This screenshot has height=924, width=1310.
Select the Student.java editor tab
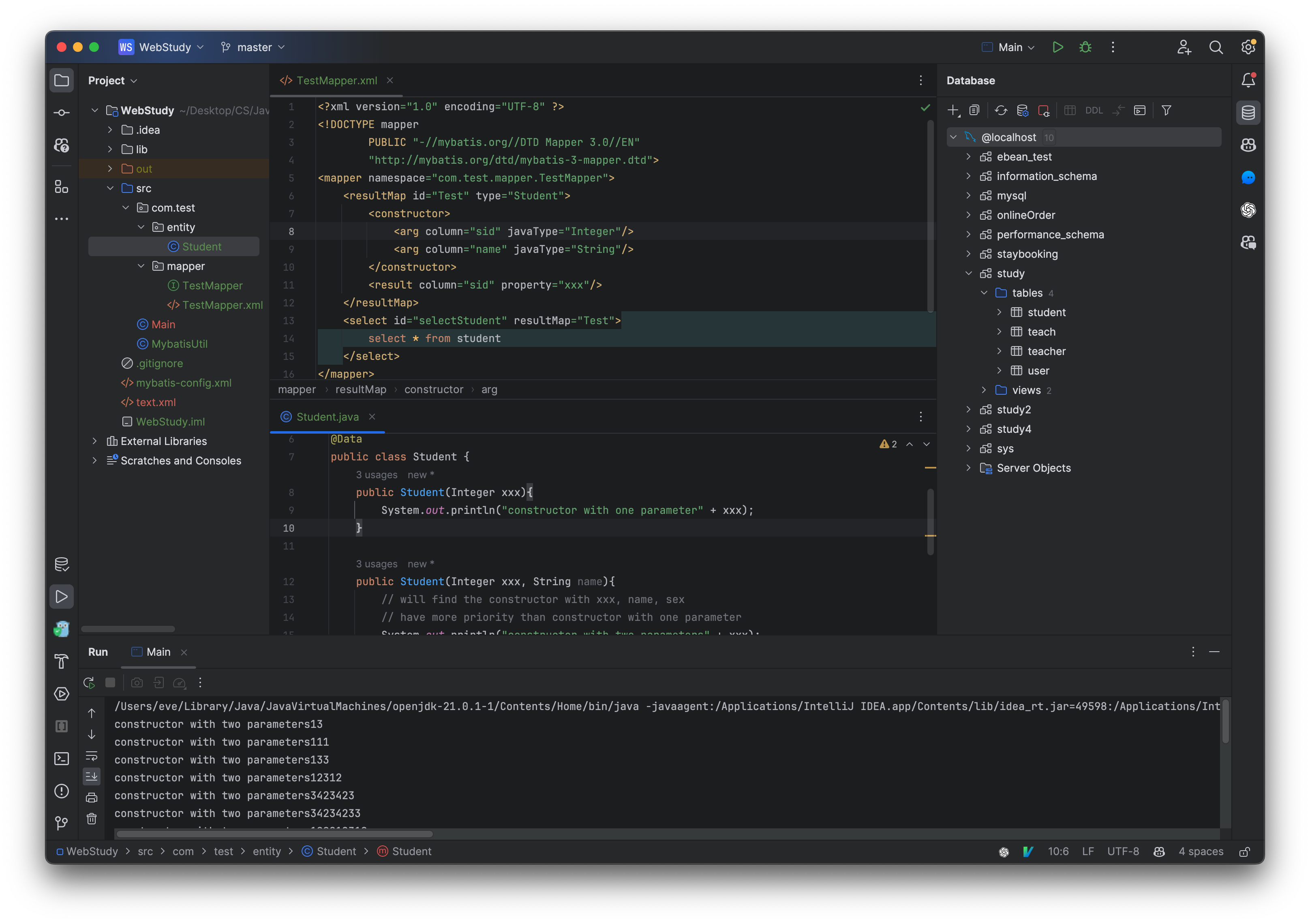(327, 417)
